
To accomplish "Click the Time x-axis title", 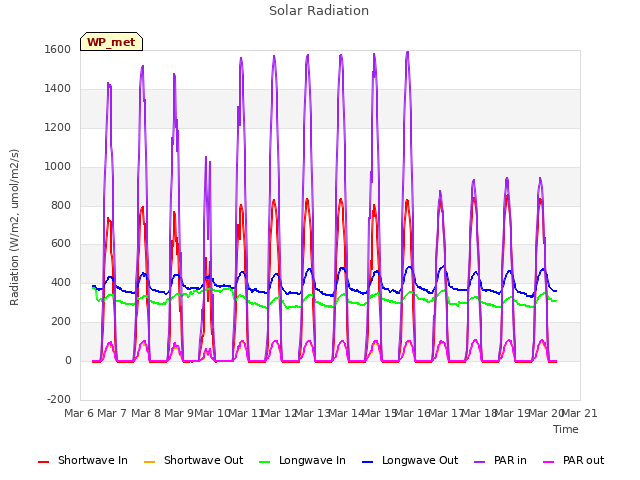I will pos(566,429).
